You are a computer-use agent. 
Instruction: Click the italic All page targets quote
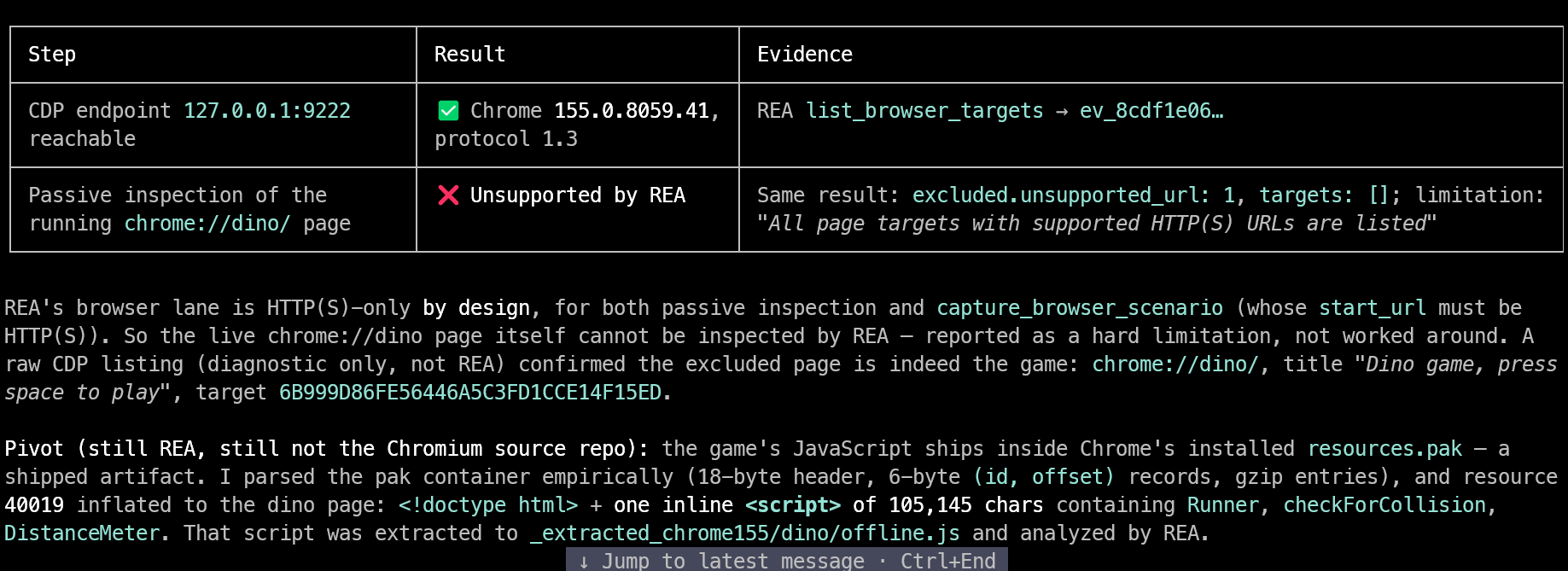[1097, 224]
